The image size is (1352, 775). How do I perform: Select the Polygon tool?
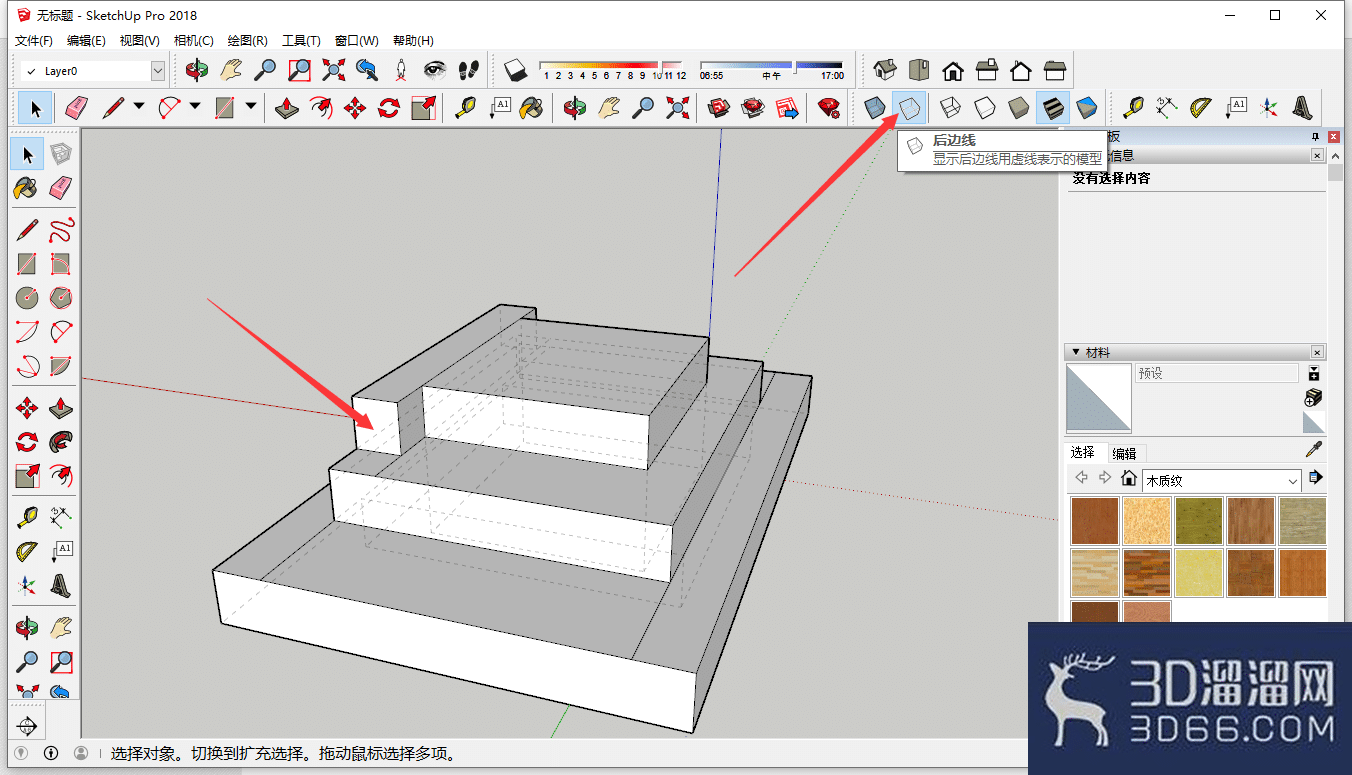pyautogui.click(x=61, y=298)
